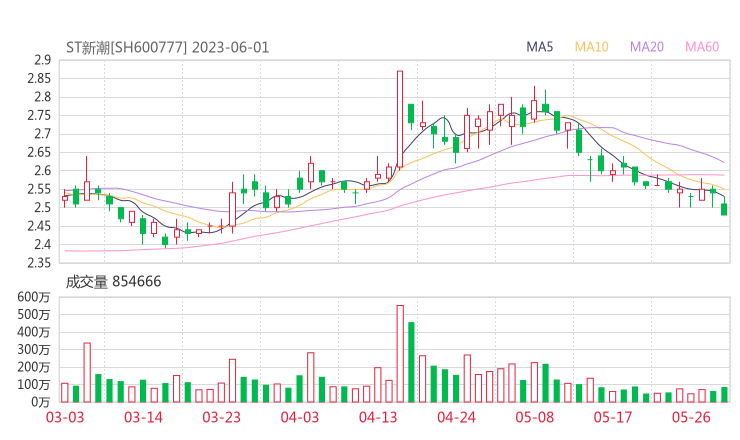The width and height of the screenshot is (740, 440).
Task: Click the 03-14 date axis label
Action: click(143, 417)
